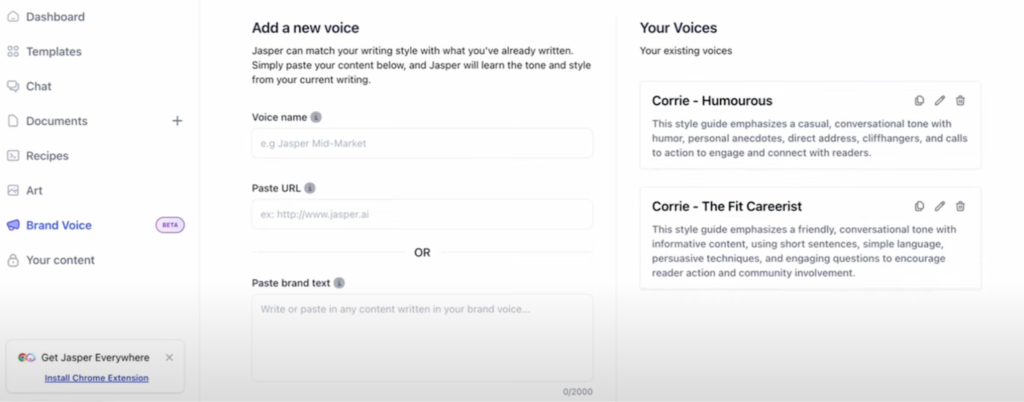The image size is (1024, 402).
Task: Delete the Corrie - Humourous voice
Action: [x=961, y=101]
